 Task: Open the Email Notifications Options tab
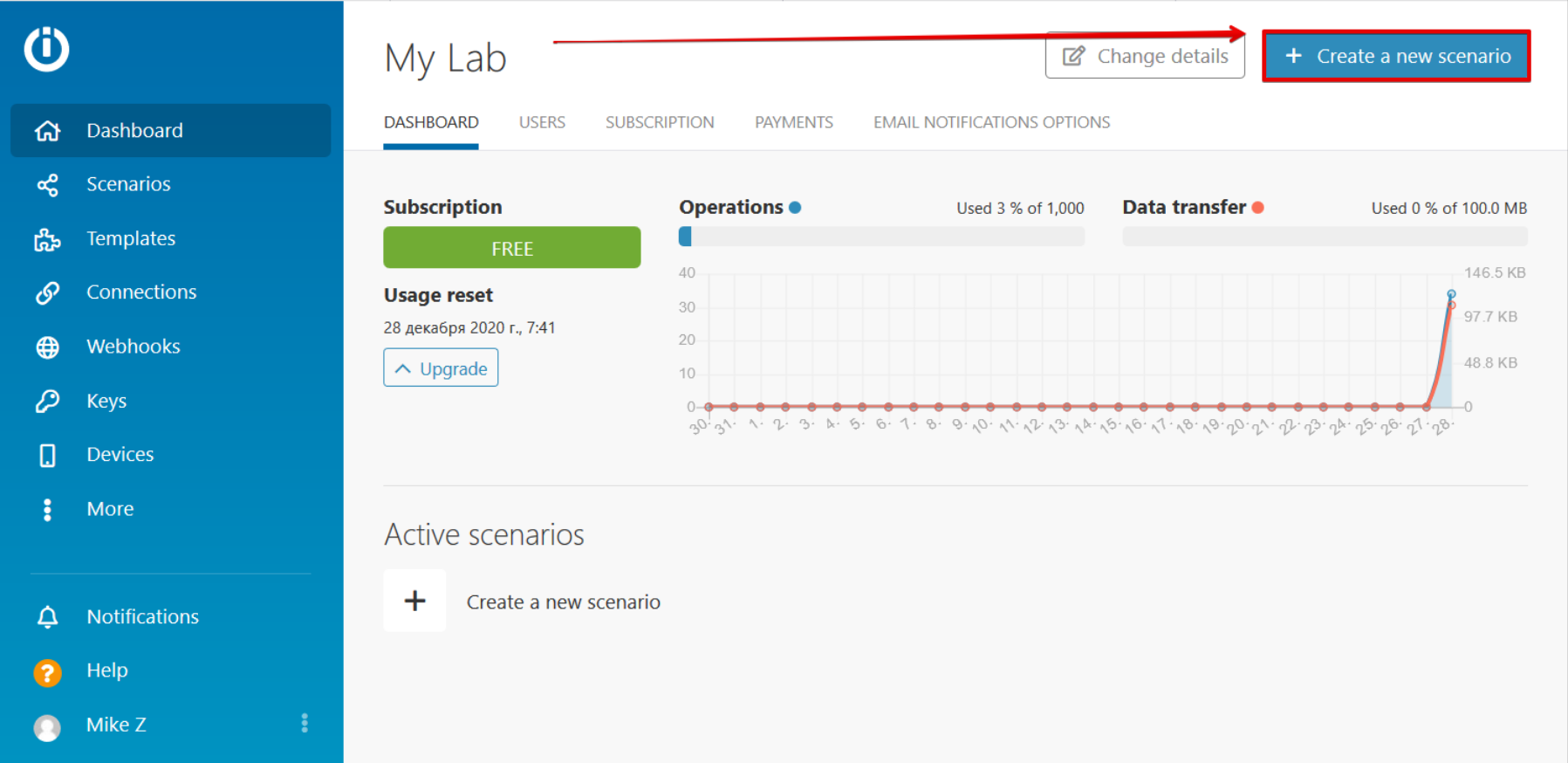(991, 123)
